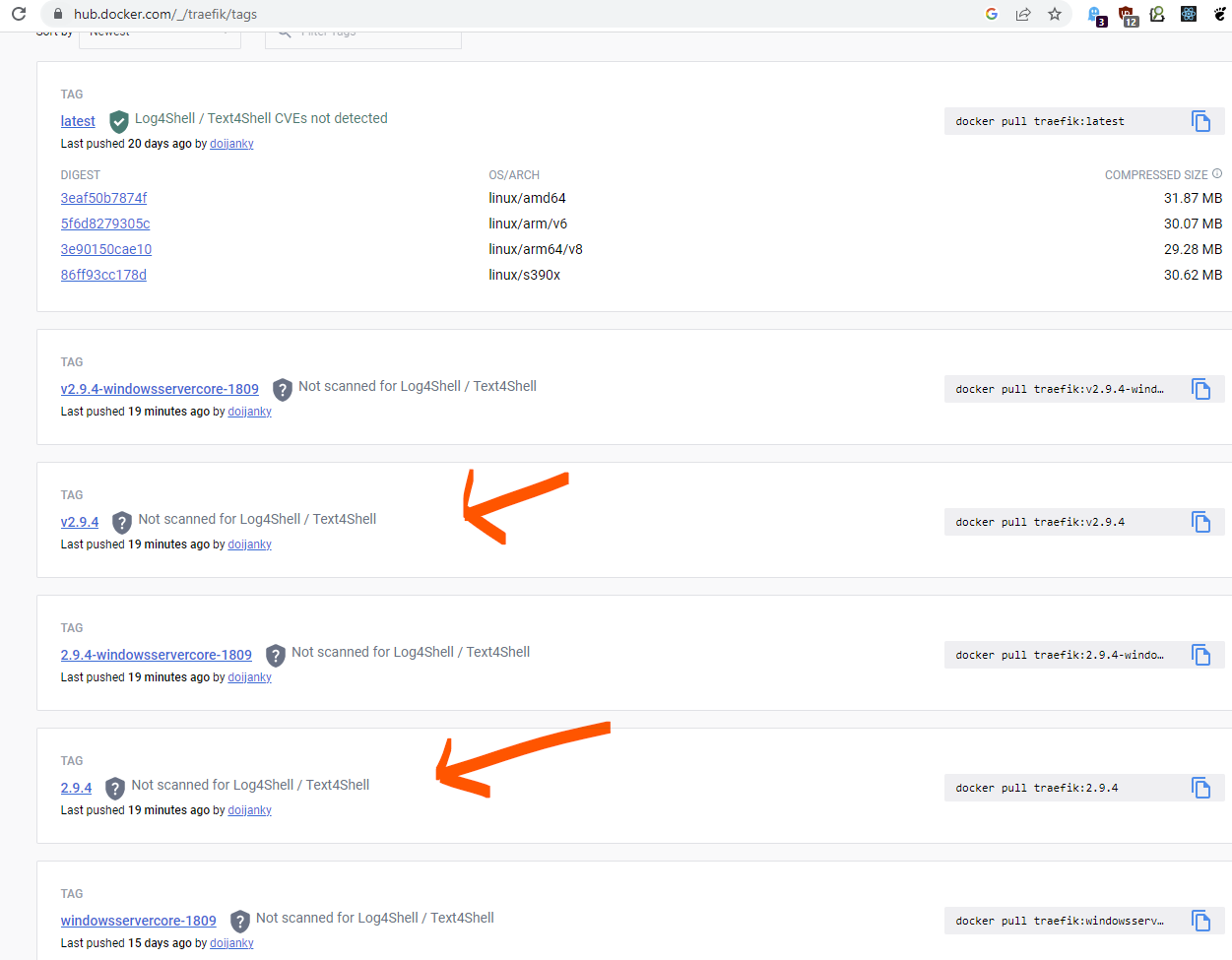Image resolution: width=1232 pixels, height=960 pixels.
Task: Click inside the Filter Tags search box
Action: click(x=362, y=31)
